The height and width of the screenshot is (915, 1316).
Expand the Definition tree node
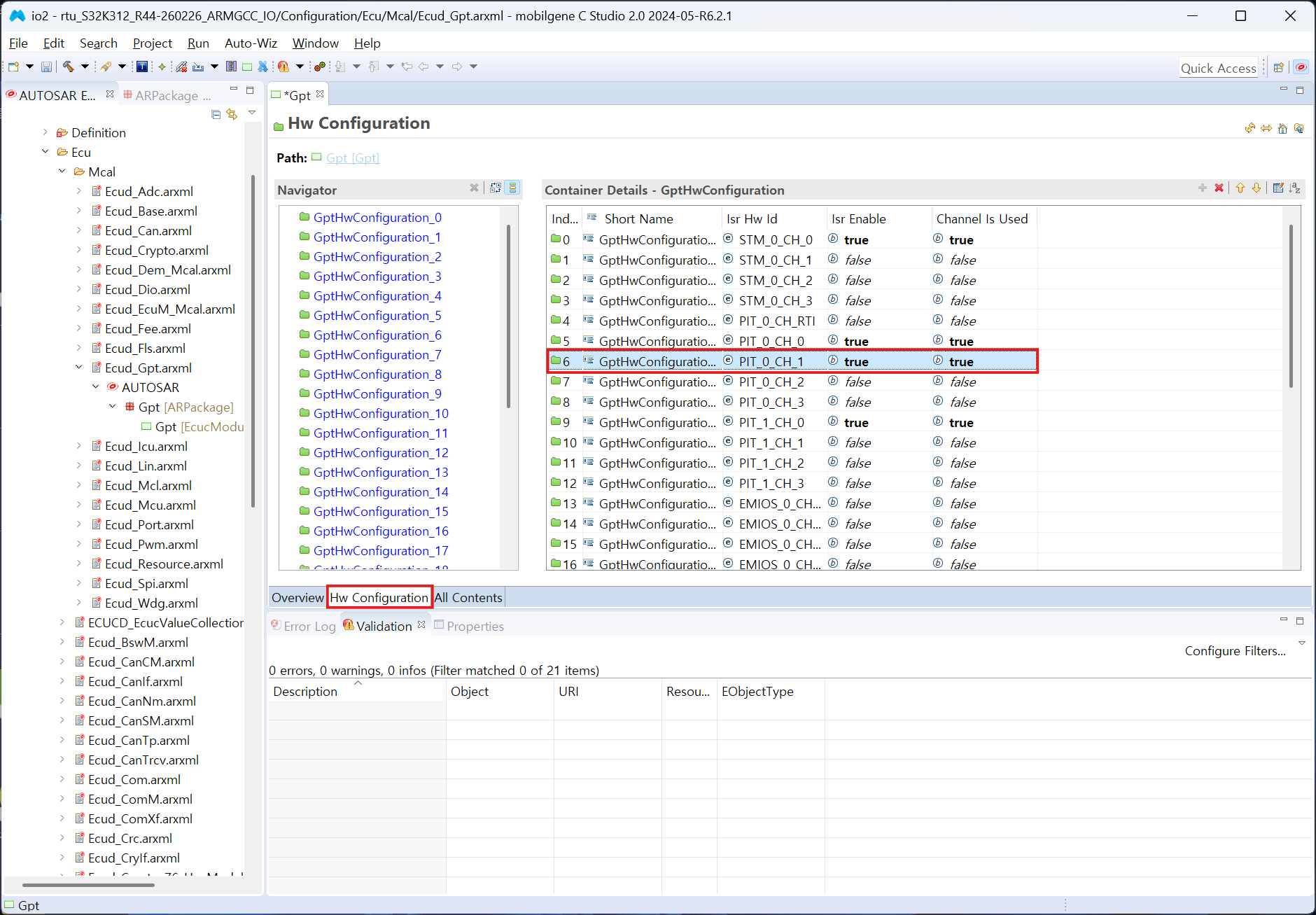(x=45, y=132)
